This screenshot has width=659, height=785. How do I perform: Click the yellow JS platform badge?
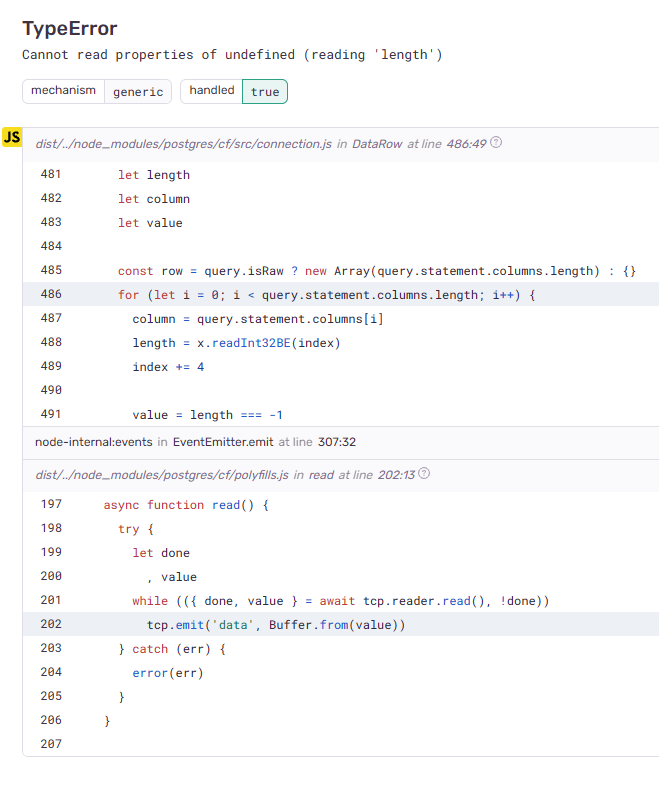[x=12, y=138]
